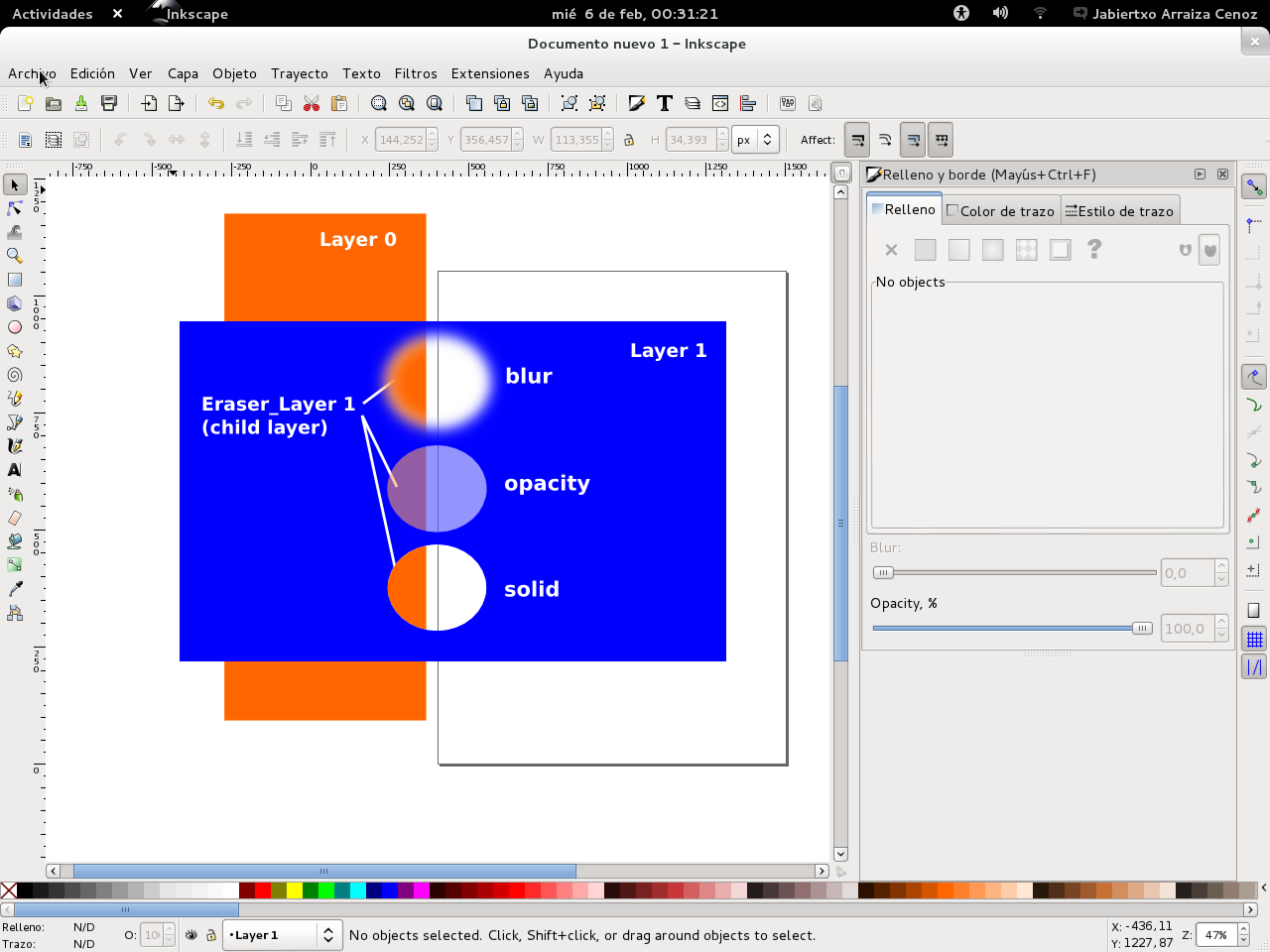Lock Layer 1 in the status bar
This screenshot has width=1270, height=952.
[211, 935]
